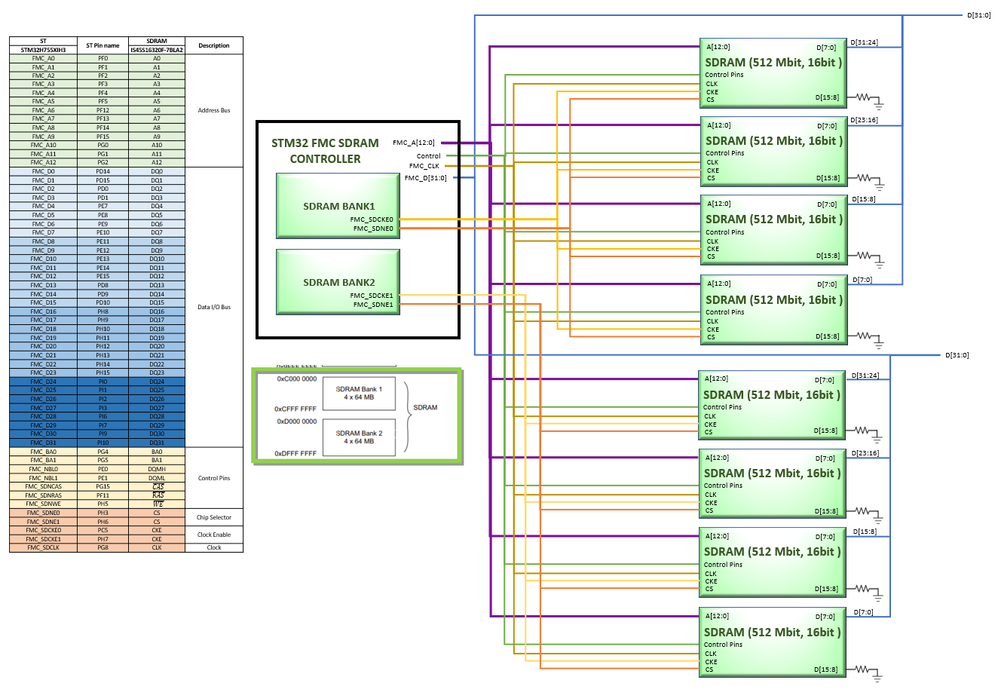This screenshot has width=998, height=699.
Task: Select the PG8 pin name cell
Action: click(102, 547)
